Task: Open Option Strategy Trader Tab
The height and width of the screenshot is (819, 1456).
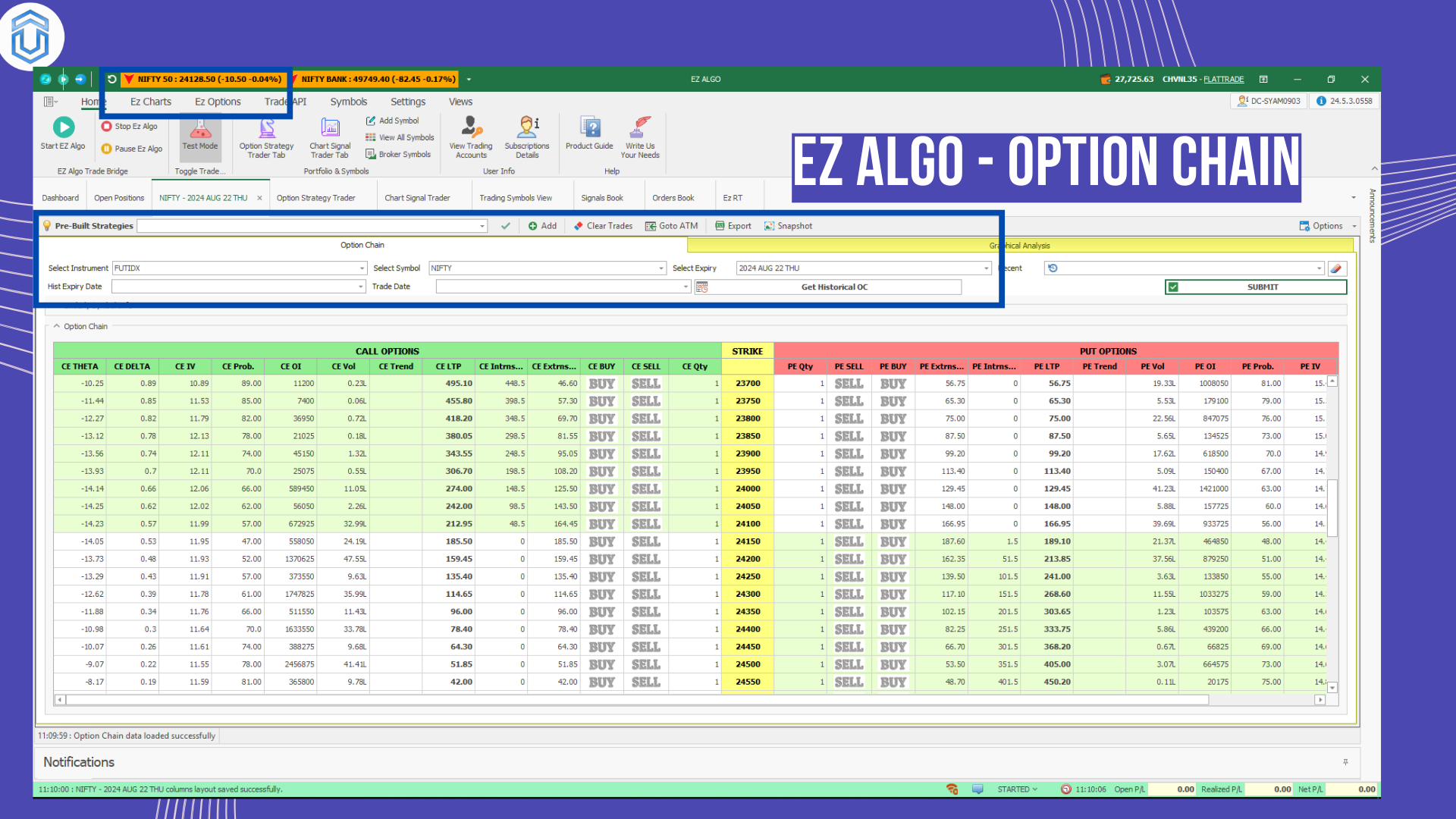Action: click(x=266, y=138)
